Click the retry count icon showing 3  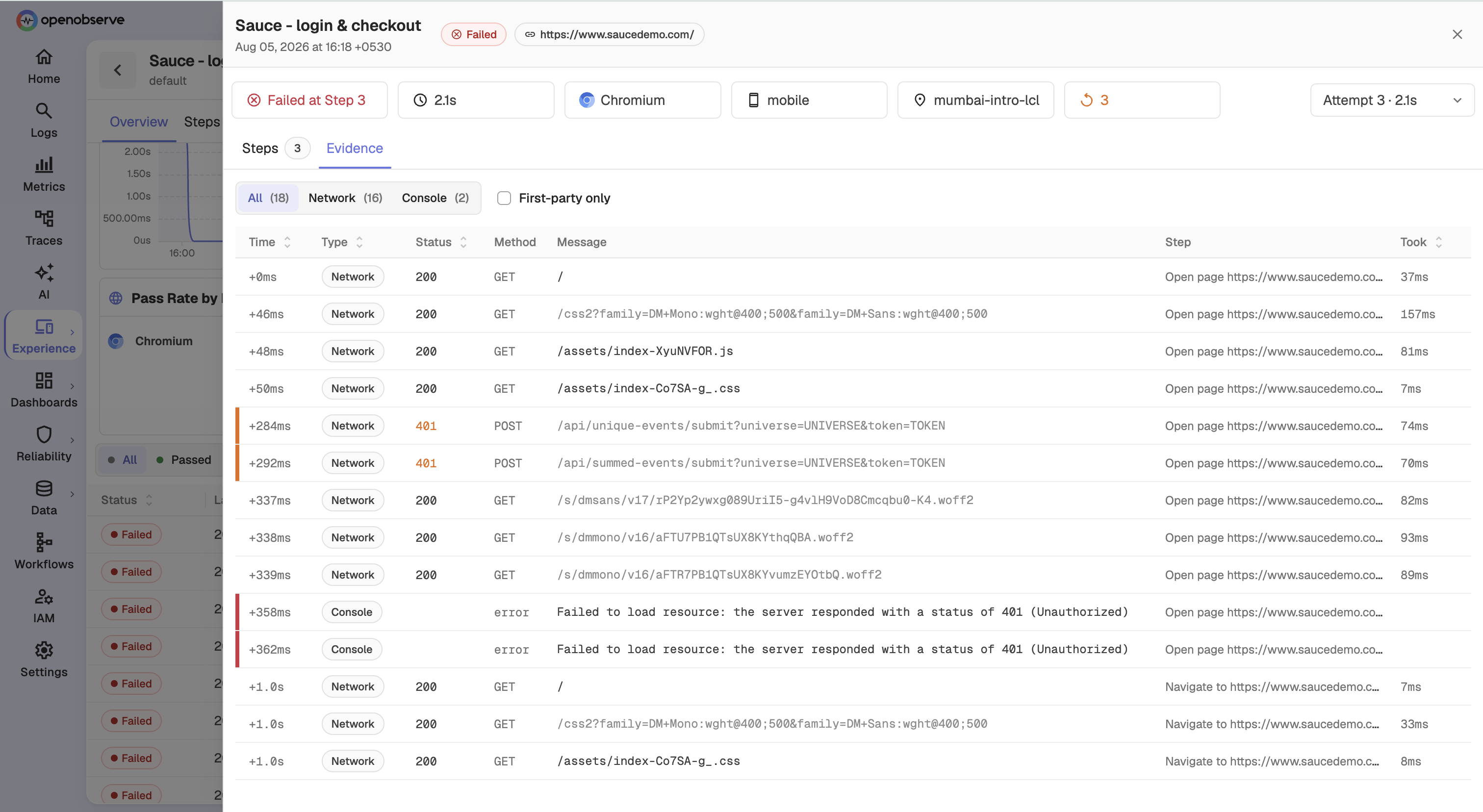(x=1086, y=100)
